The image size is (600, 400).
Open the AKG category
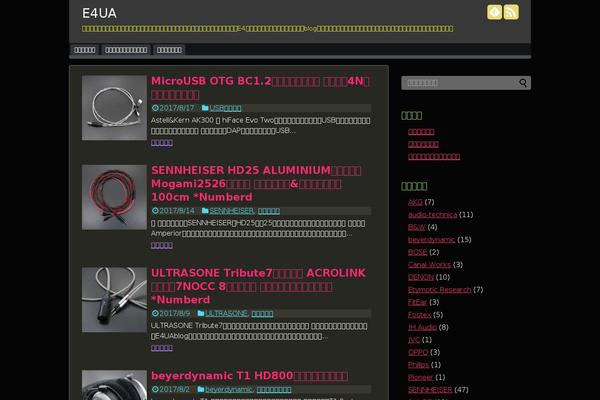[x=415, y=202]
